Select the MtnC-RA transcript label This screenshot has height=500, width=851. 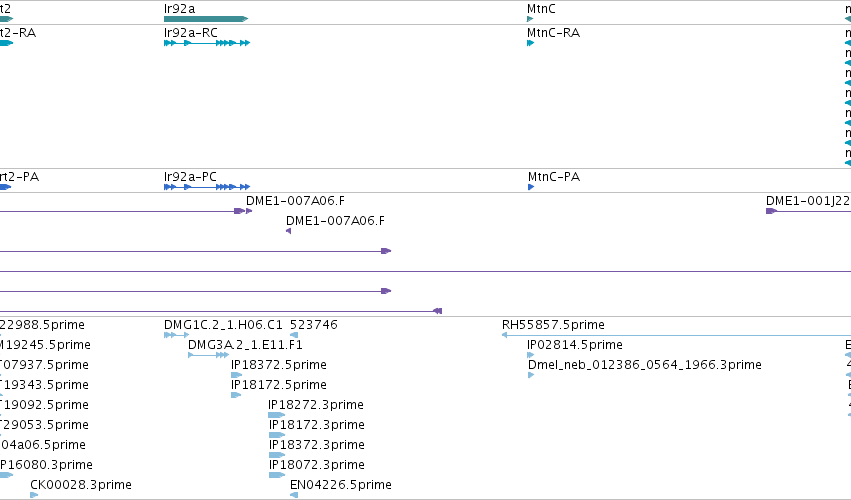[x=553, y=33]
